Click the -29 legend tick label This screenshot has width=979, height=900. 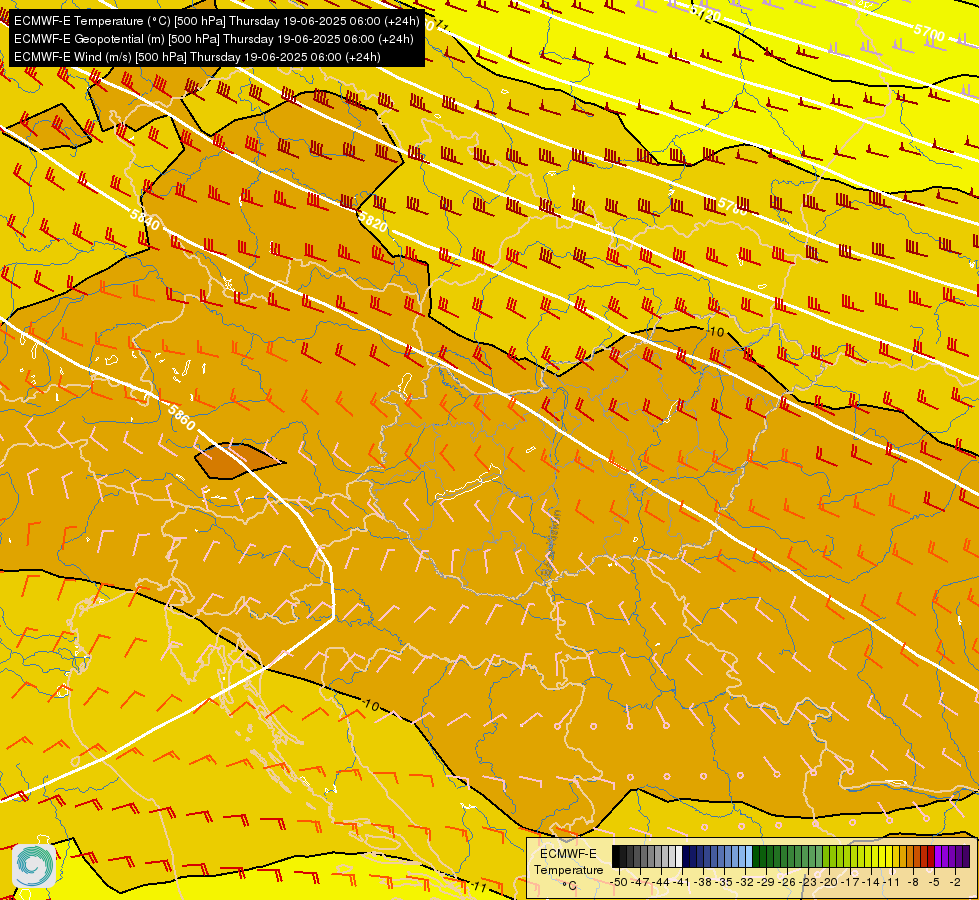point(767,882)
